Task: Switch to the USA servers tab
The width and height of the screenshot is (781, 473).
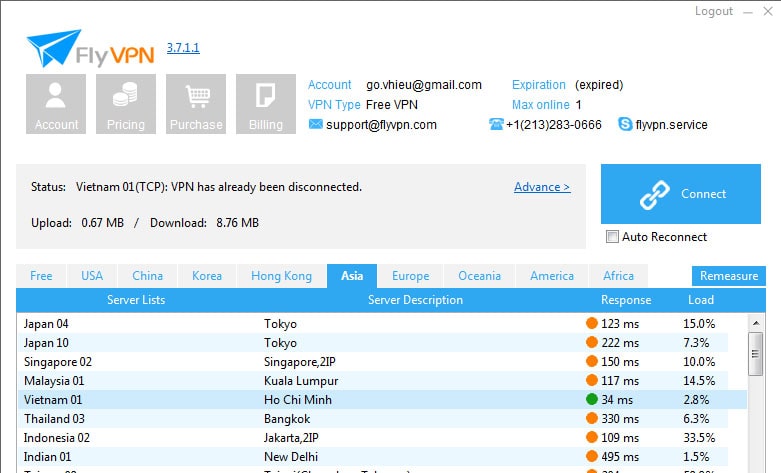Action: click(x=92, y=276)
